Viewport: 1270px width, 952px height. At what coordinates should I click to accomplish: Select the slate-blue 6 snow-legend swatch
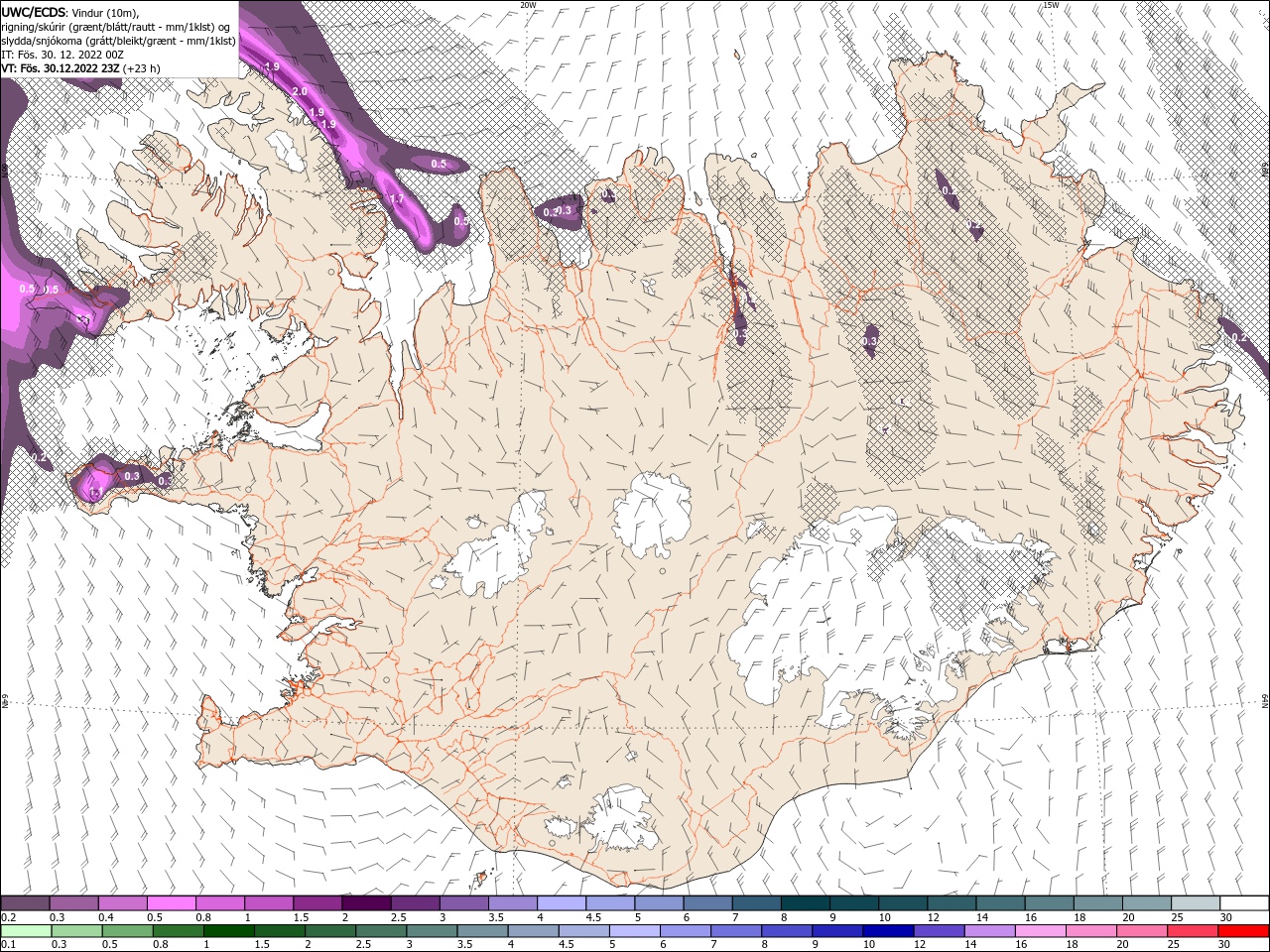coord(707,903)
